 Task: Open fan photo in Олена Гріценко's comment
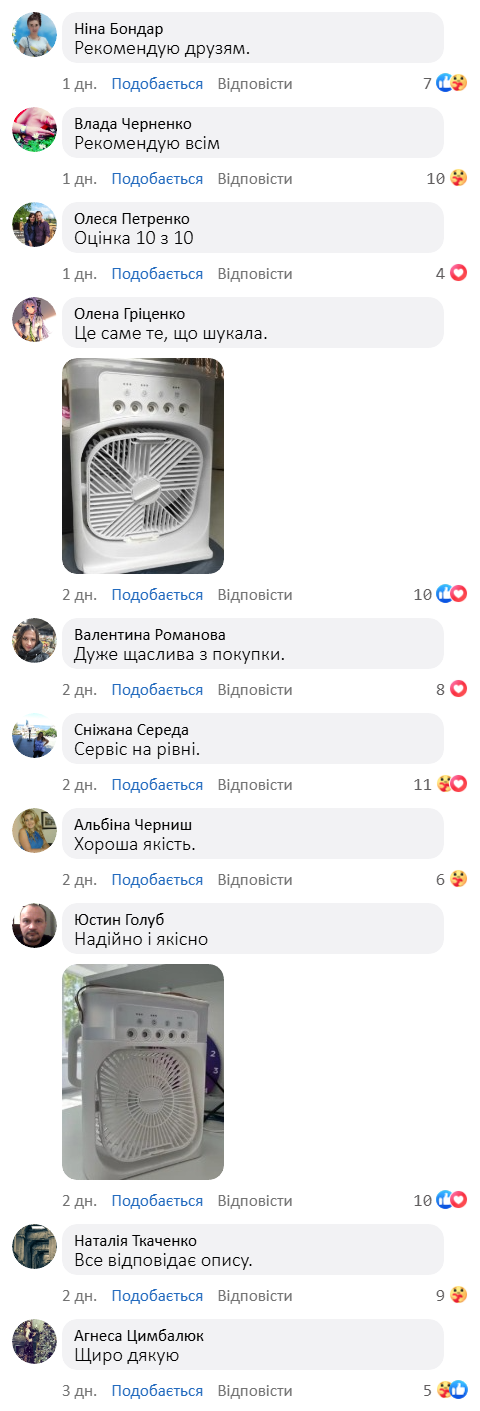(143, 466)
